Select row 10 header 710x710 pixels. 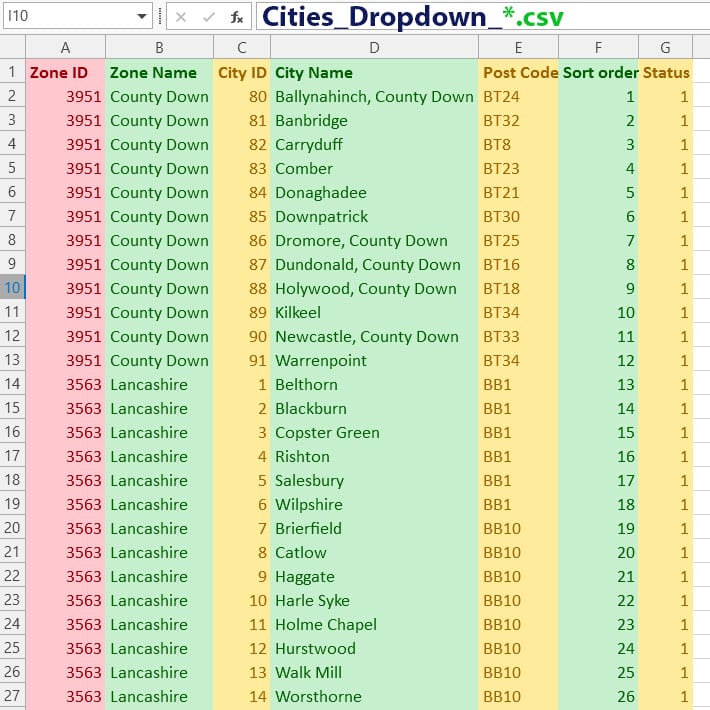(x=13, y=288)
